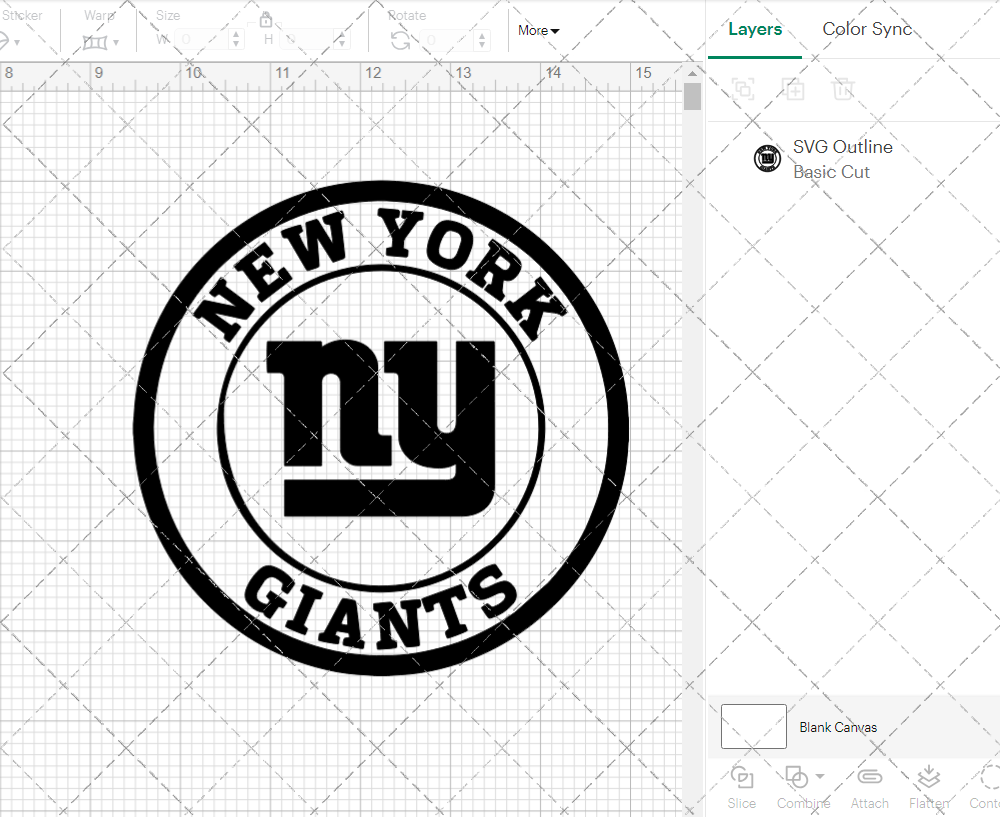
Task: Click the Height stepper arrows
Action: [x=341, y=40]
